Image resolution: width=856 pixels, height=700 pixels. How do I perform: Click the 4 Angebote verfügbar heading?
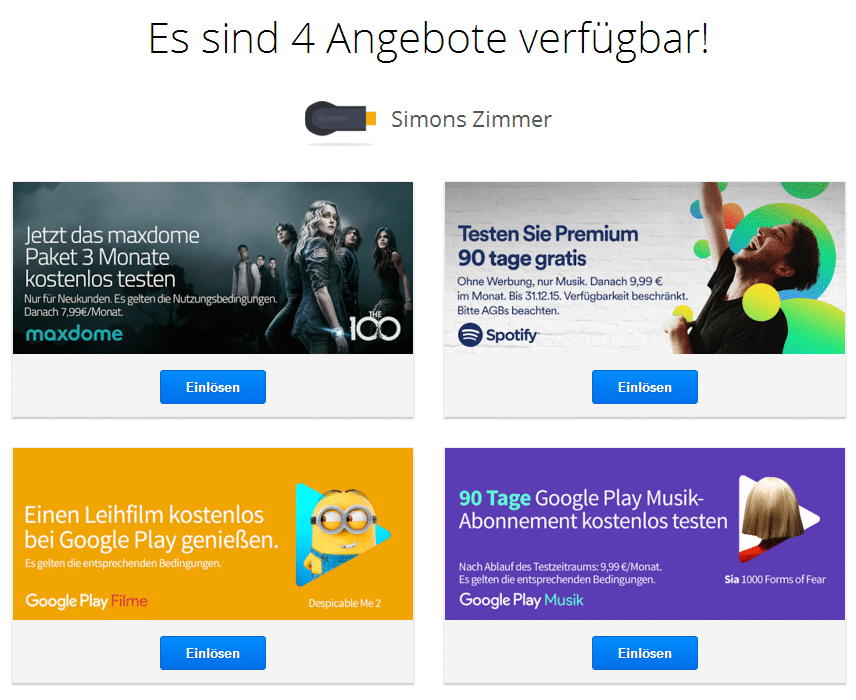click(429, 39)
